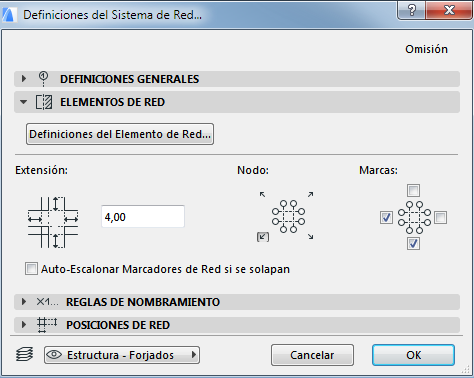Expand the Posiciones de Red section
The width and height of the screenshot is (474, 378).
tap(24, 325)
